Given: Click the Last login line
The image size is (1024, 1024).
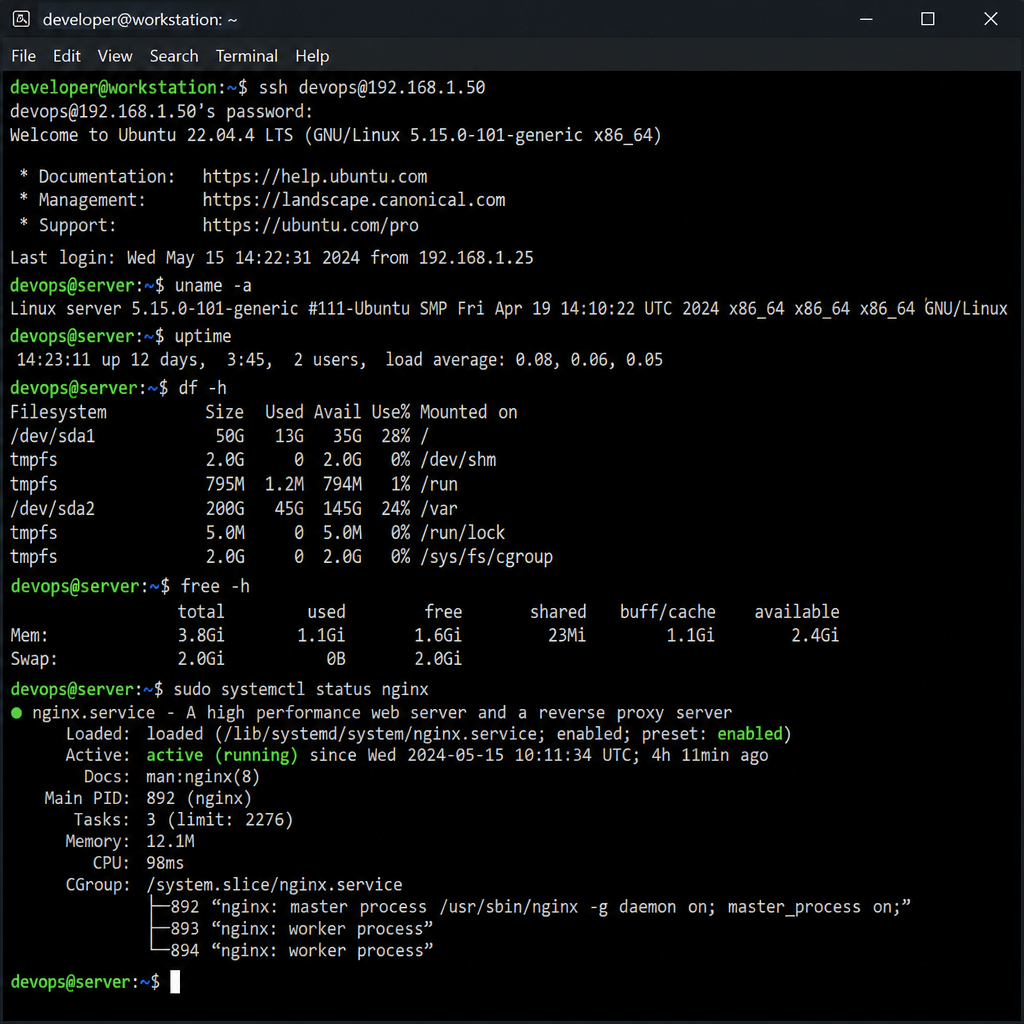Looking at the screenshot, I should coord(272,258).
